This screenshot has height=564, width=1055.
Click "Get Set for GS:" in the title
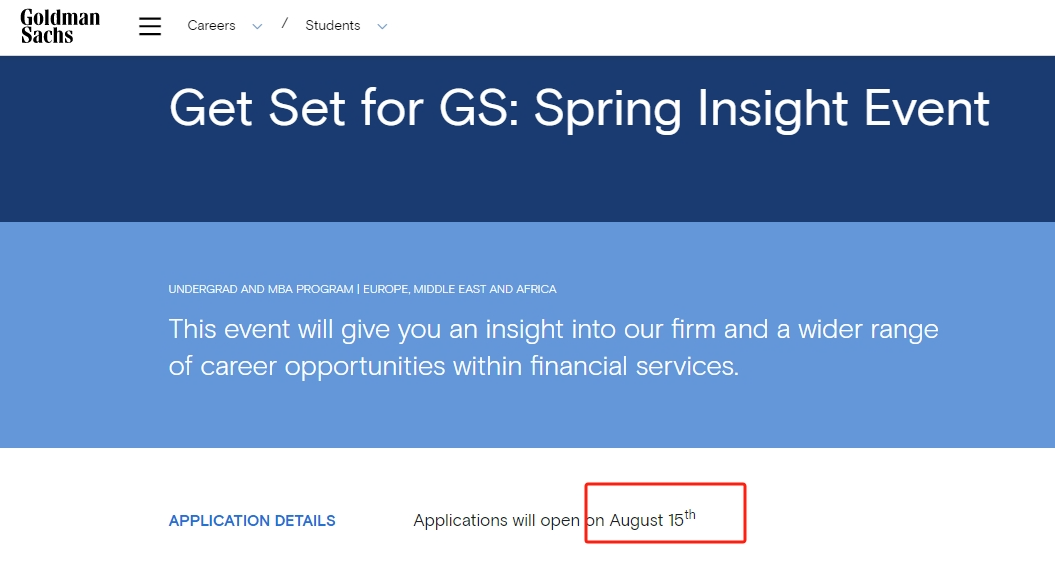pos(345,108)
